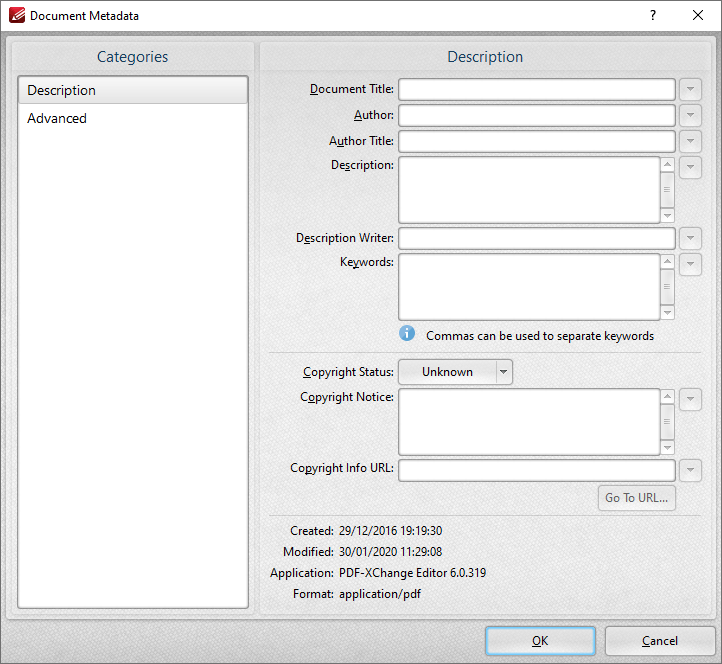Click the Application value PDF-XChange Editor 6.0.319

(413, 573)
